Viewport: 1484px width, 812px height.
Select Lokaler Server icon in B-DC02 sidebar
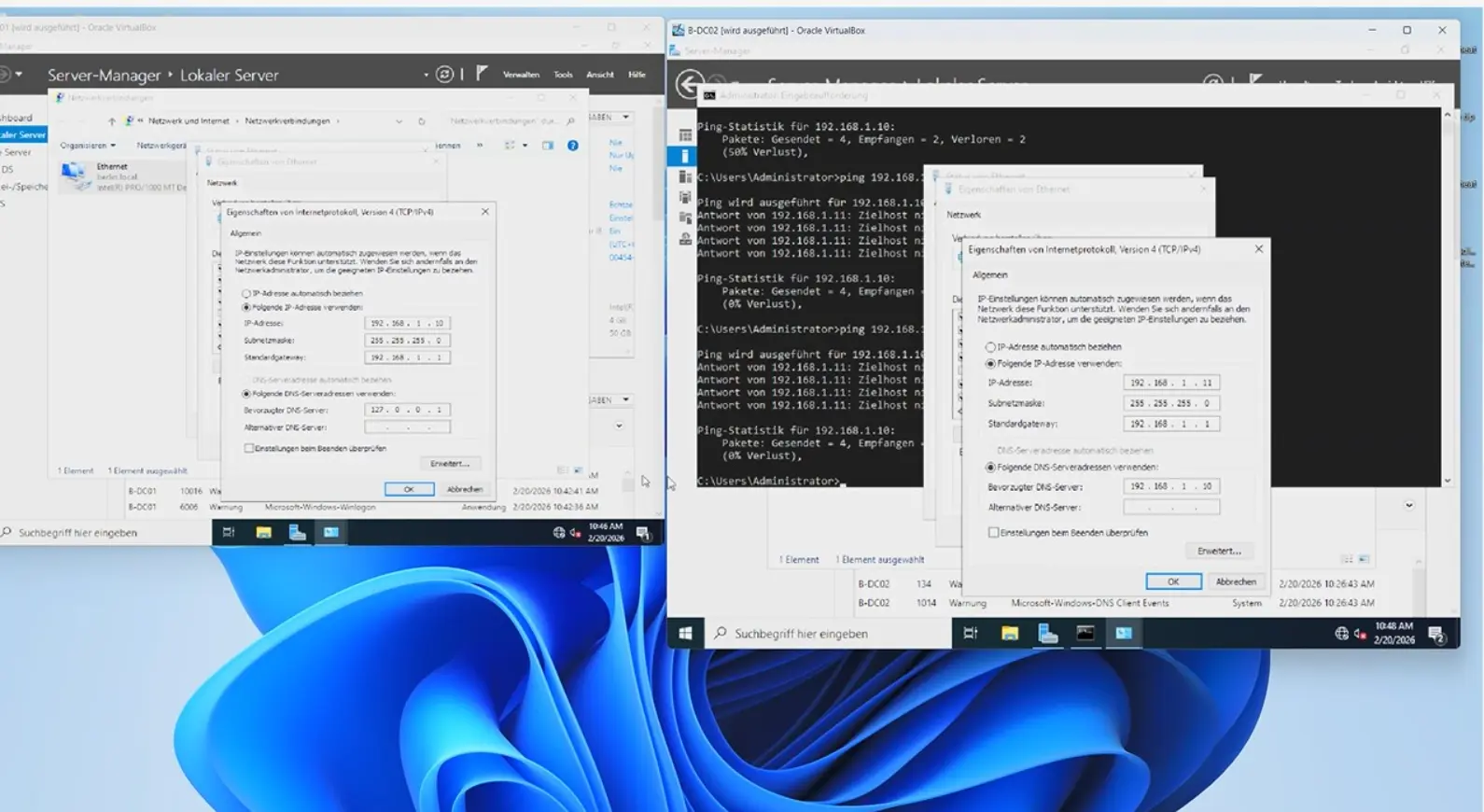(x=685, y=156)
